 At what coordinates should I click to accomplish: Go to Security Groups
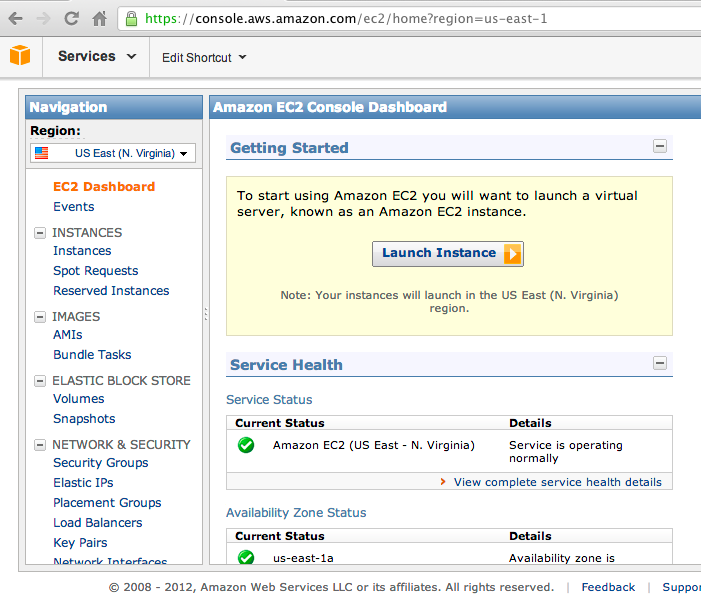(x=101, y=463)
